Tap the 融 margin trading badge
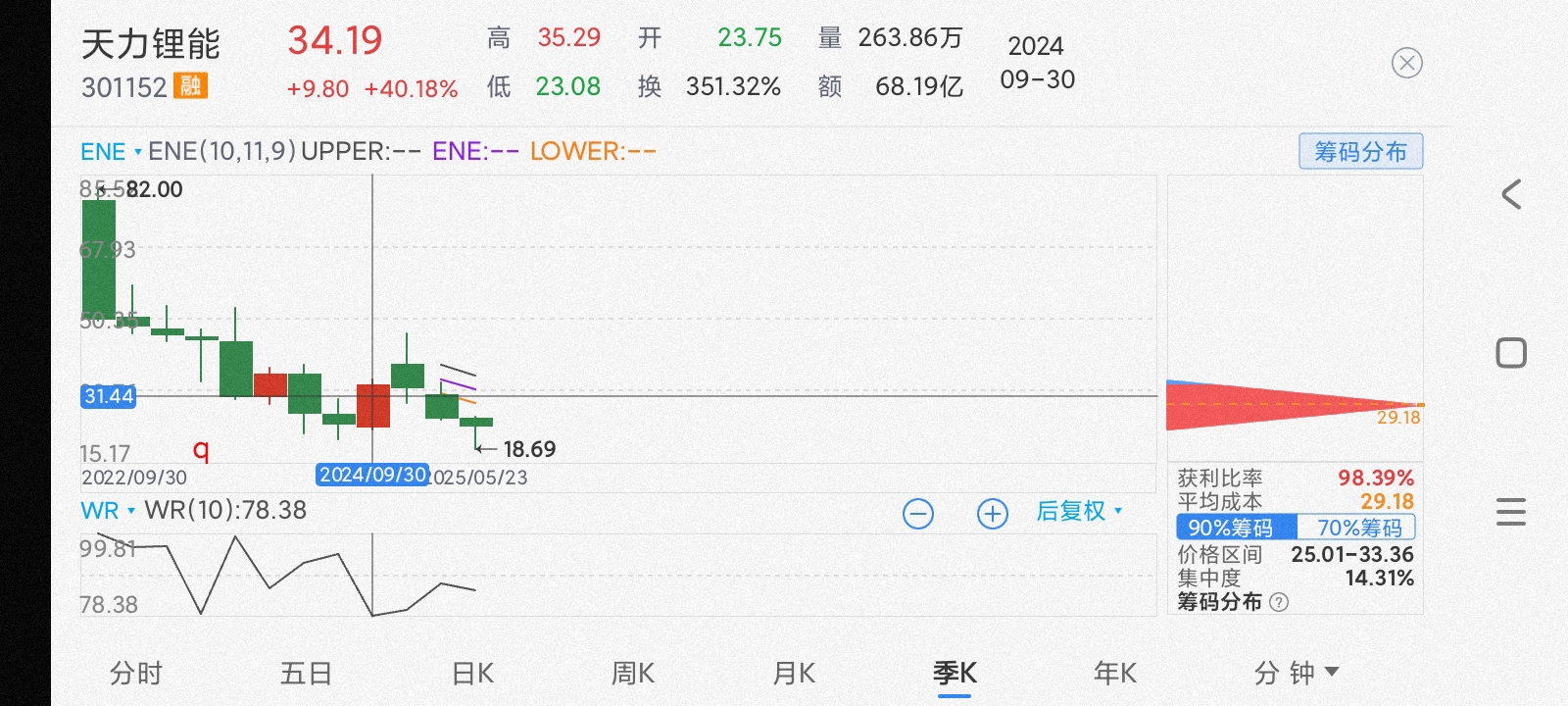The image size is (1568, 706). click(x=190, y=86)
